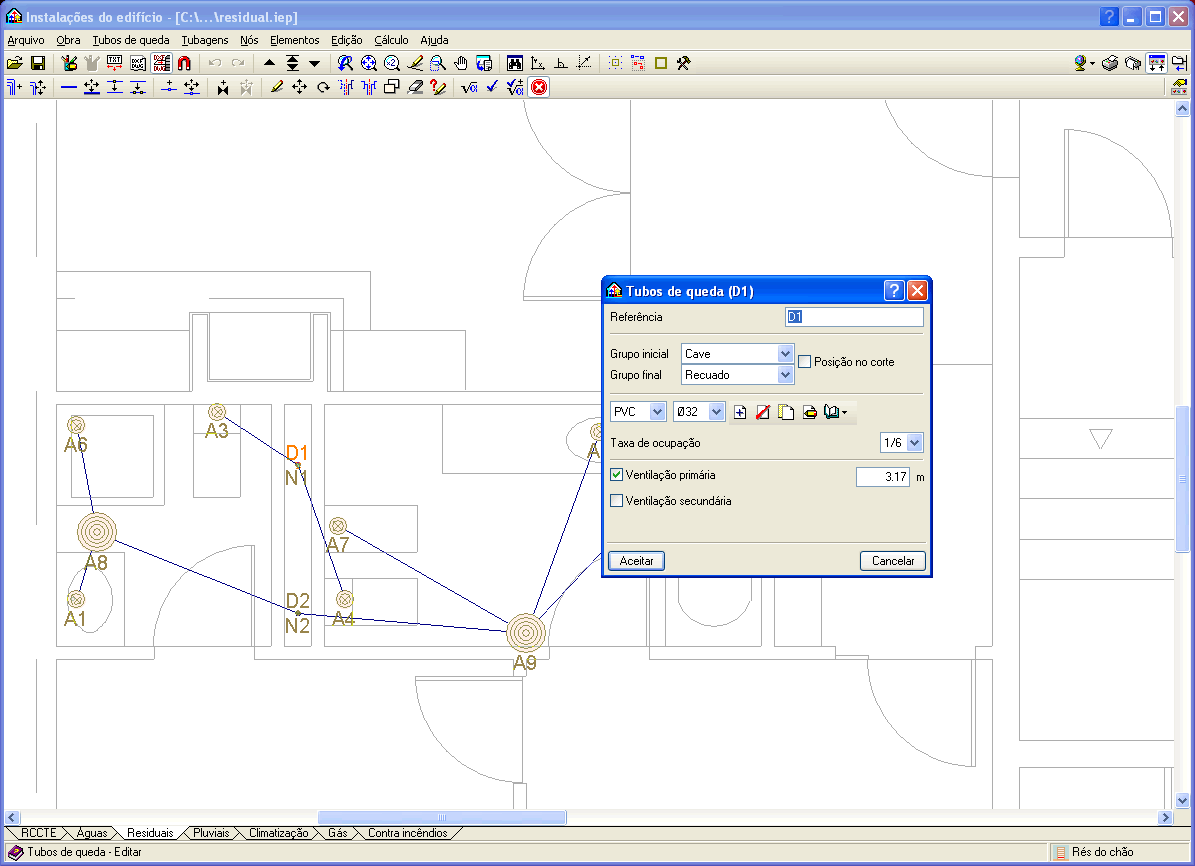Click the new-item plus icon in the dialog
Screen dimensions: 1195x866
739,412
